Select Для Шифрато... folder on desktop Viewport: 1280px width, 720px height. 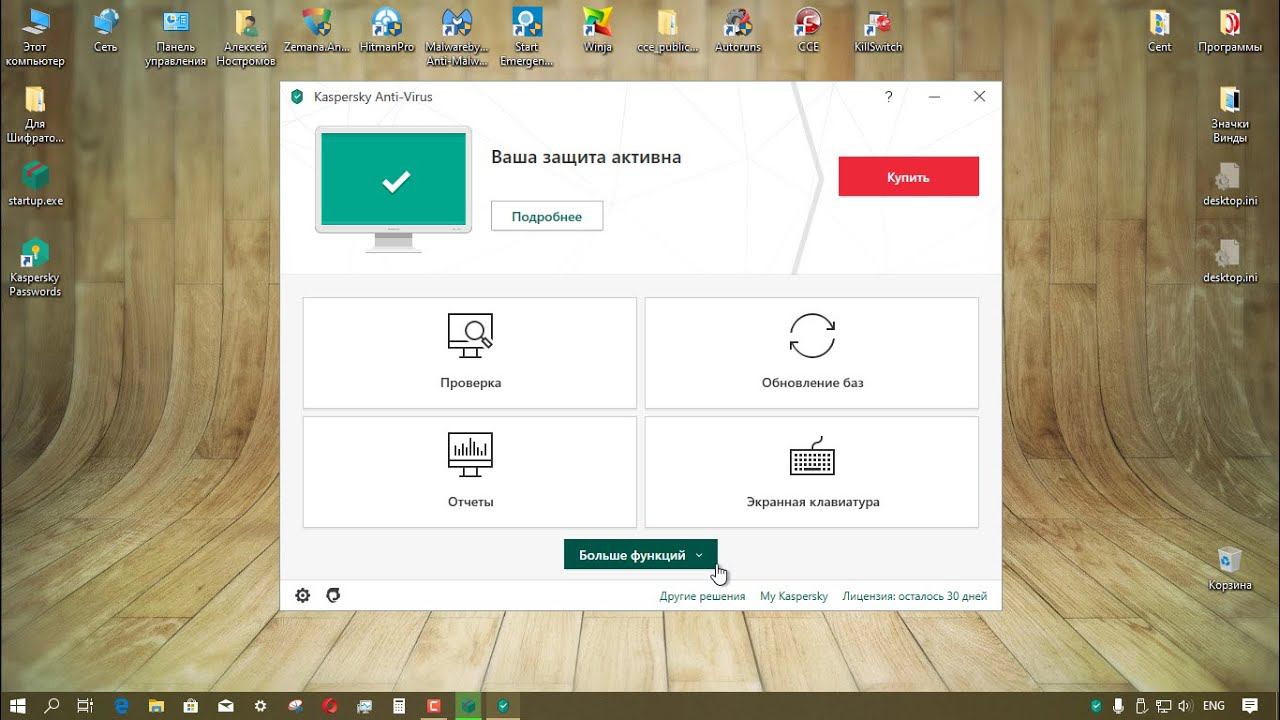[35, 115]
